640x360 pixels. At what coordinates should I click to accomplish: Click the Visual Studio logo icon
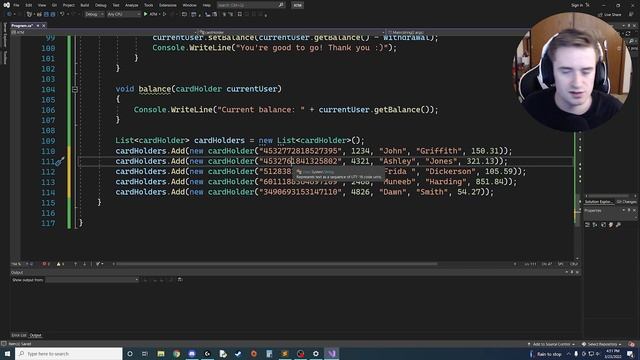point(6,5)
